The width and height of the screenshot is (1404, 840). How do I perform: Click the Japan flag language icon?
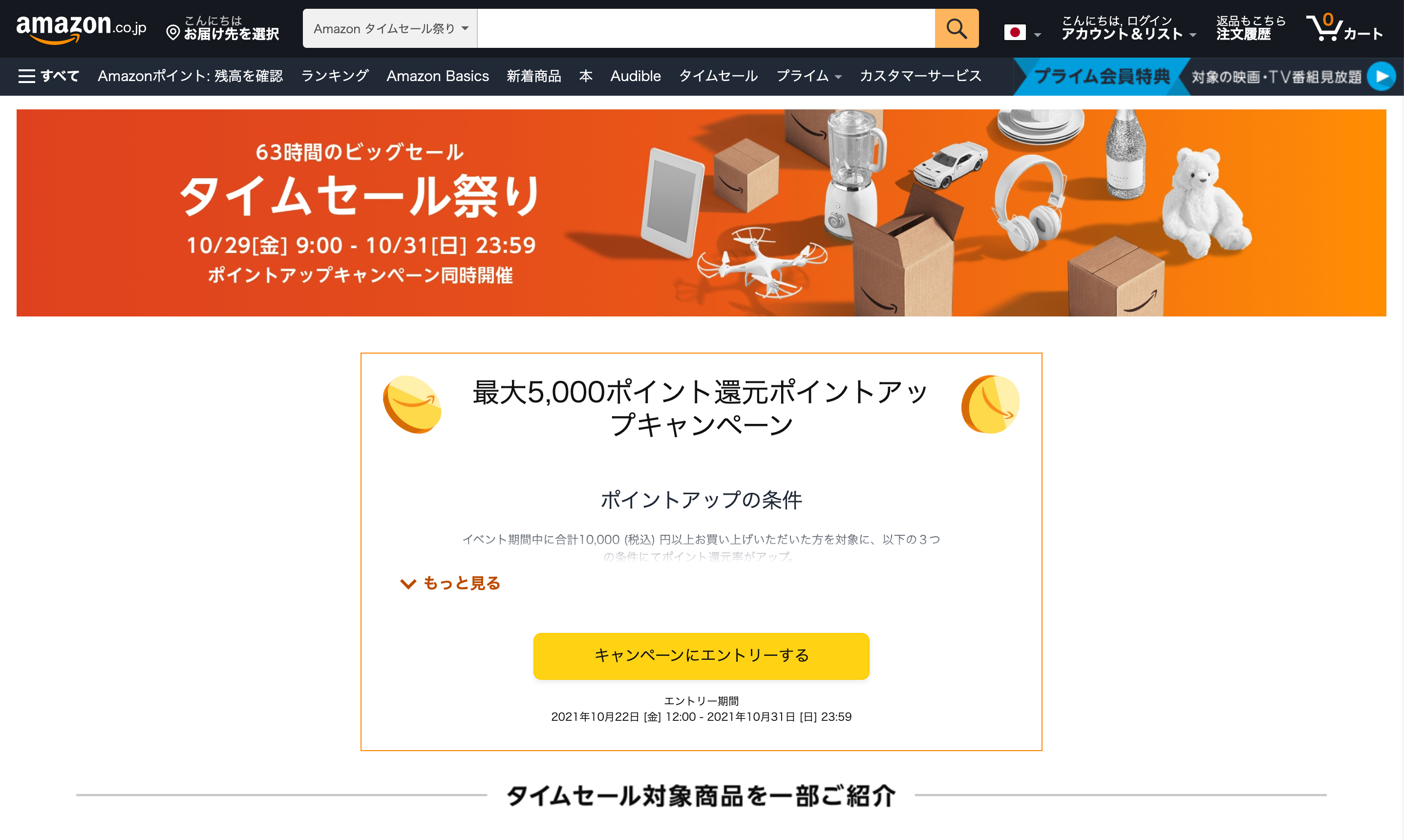1015,32
